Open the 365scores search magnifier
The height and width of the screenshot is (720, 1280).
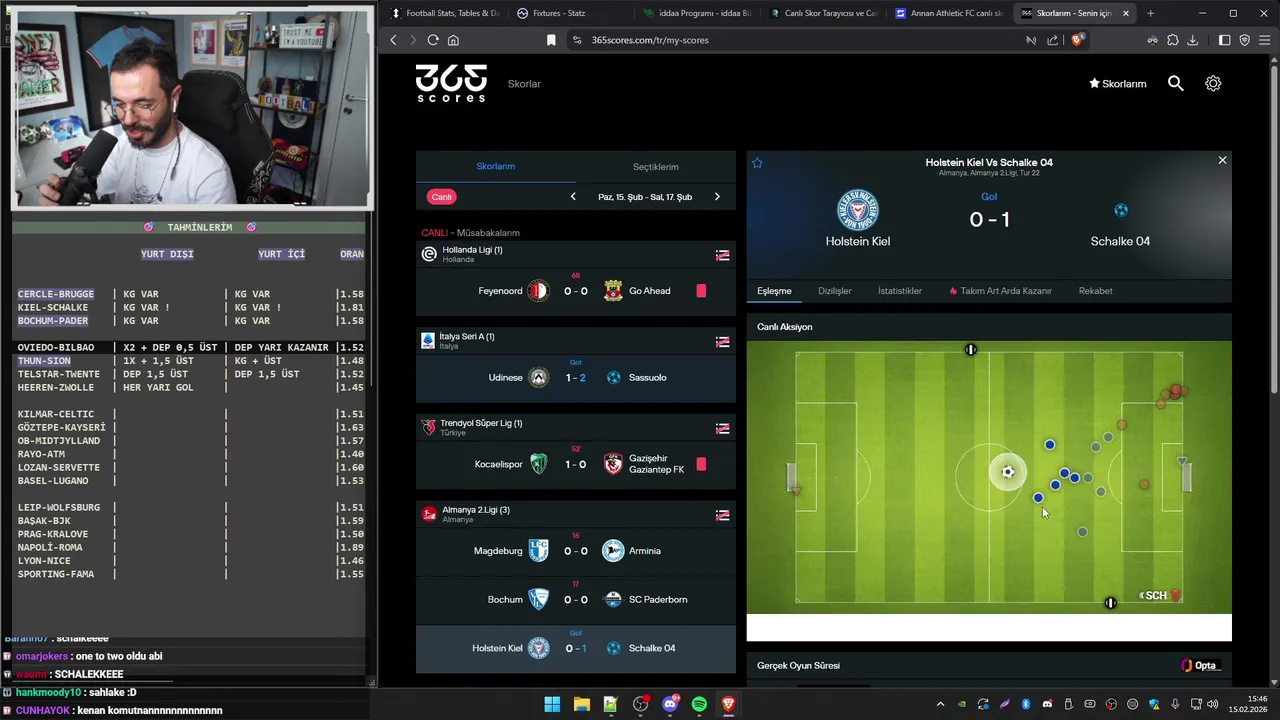[1176, 84]
